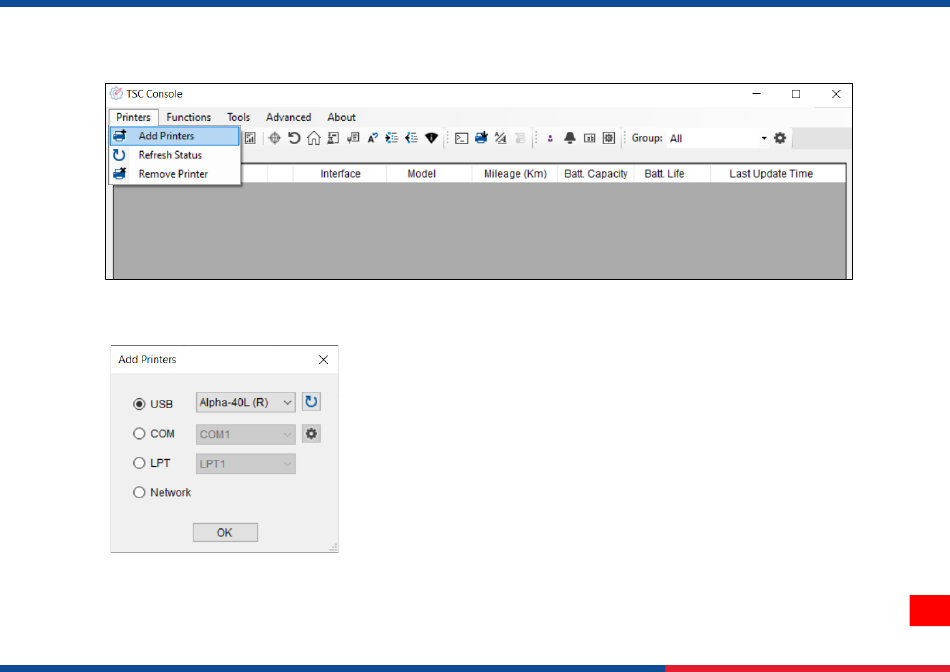
Task: Click the Model column header
Action: 430,174
